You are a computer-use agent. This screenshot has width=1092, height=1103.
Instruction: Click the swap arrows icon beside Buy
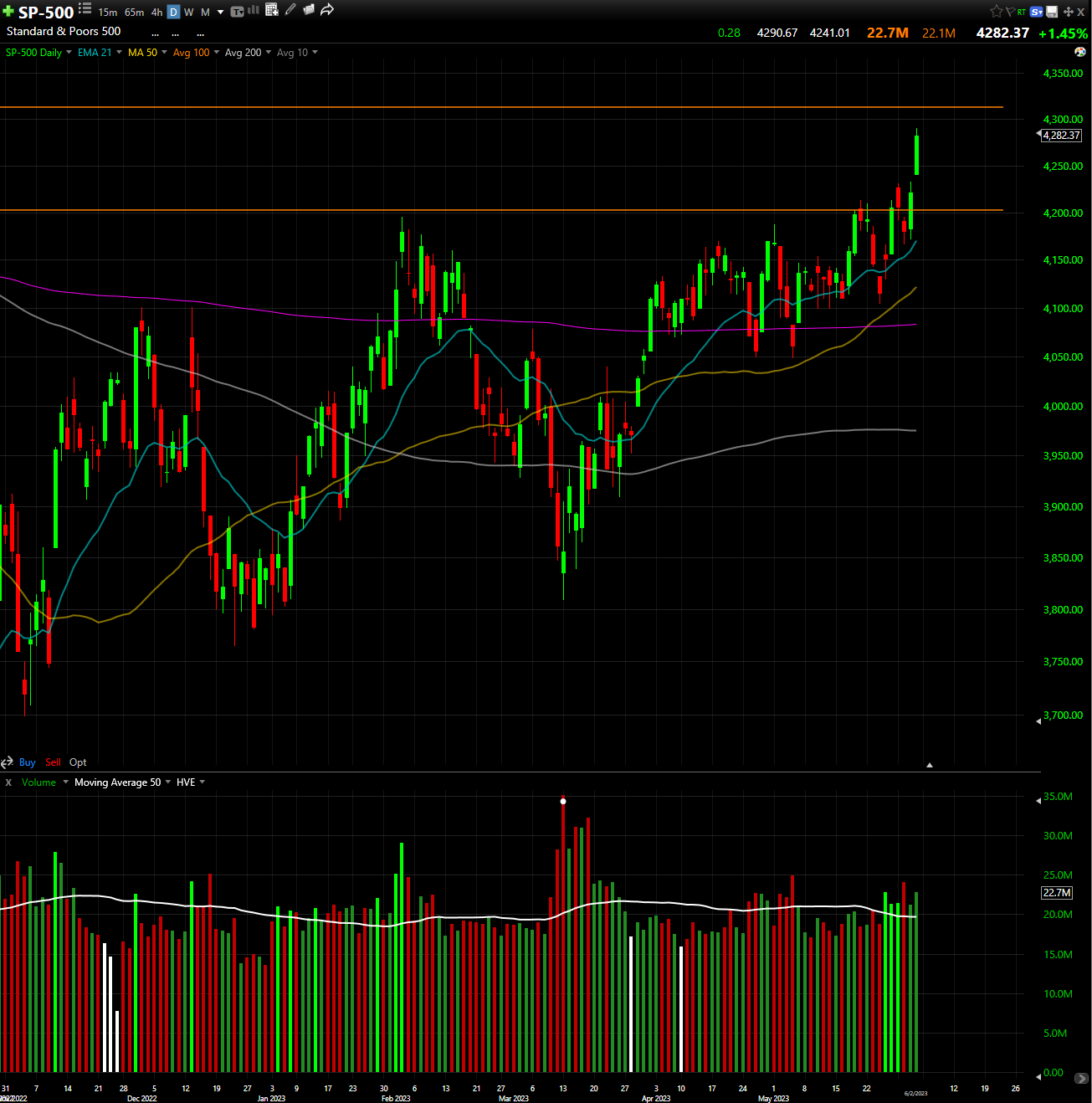7,762
